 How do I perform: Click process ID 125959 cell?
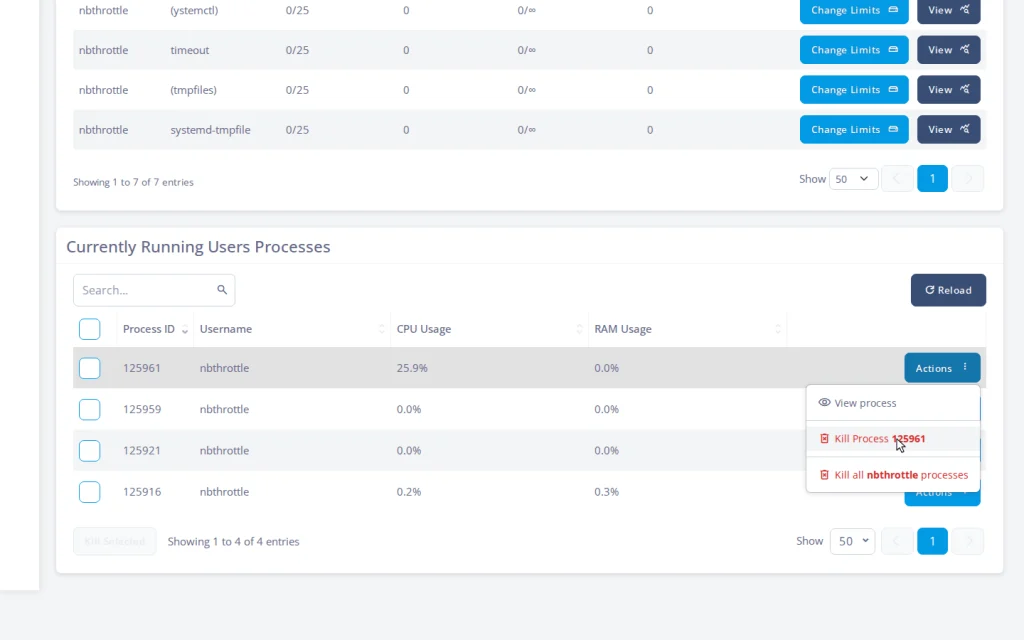coord(142,409)
